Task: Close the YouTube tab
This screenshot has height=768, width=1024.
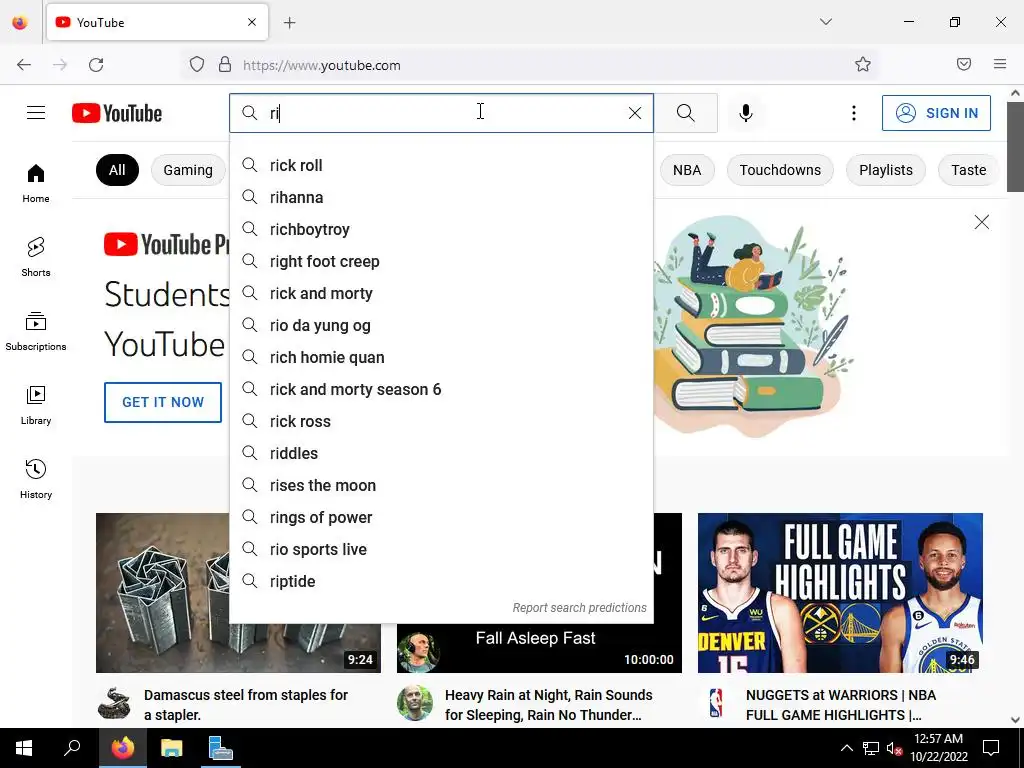Action: (252, 22)
